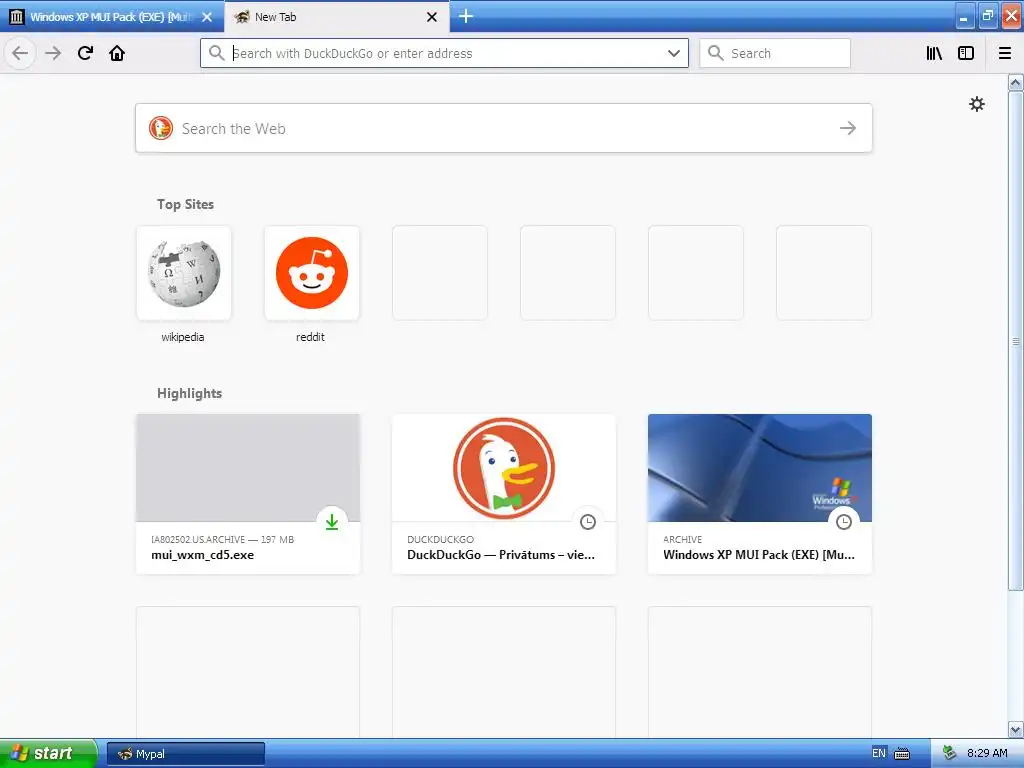
Task: Click in the address bar field
Action: (444, 53)
